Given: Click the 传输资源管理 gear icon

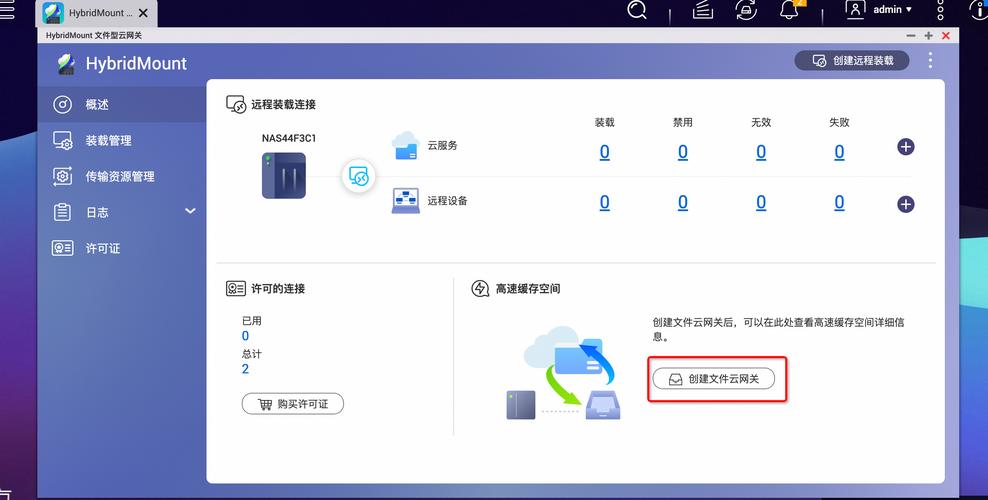Looking at the screenshot, I should point(62,176).
